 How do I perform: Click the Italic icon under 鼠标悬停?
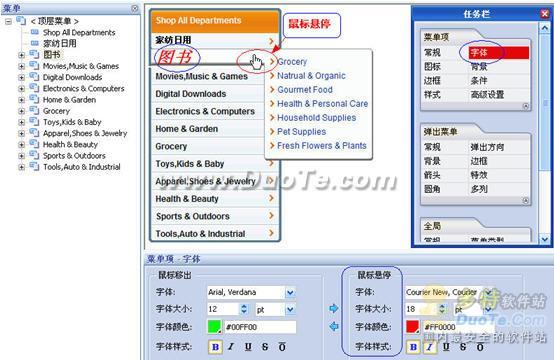(x=430, y=347)
